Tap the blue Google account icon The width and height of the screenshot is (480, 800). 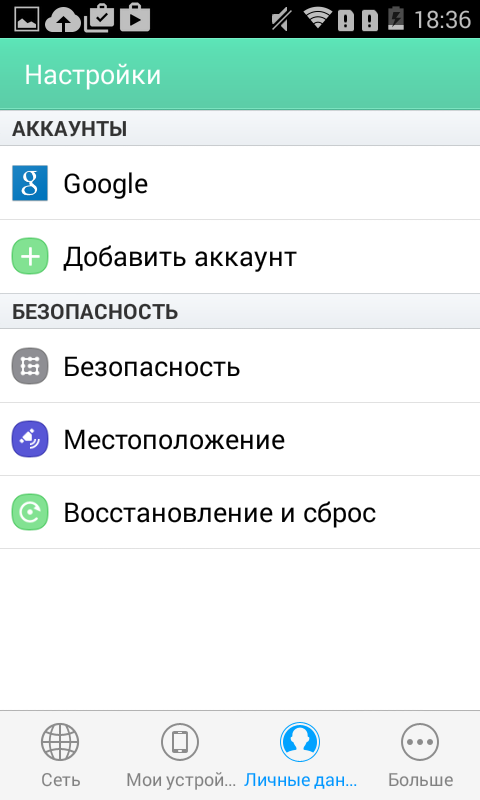(x=30, y=183)
